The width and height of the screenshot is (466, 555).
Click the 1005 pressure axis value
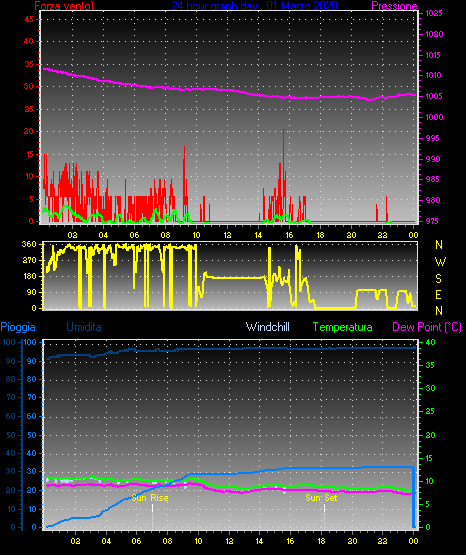coord(434,96)
